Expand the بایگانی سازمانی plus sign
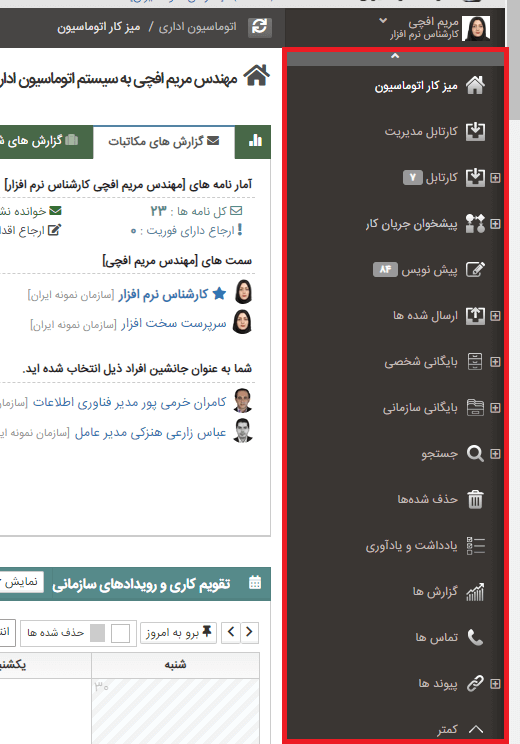 (x=495, y=408)
